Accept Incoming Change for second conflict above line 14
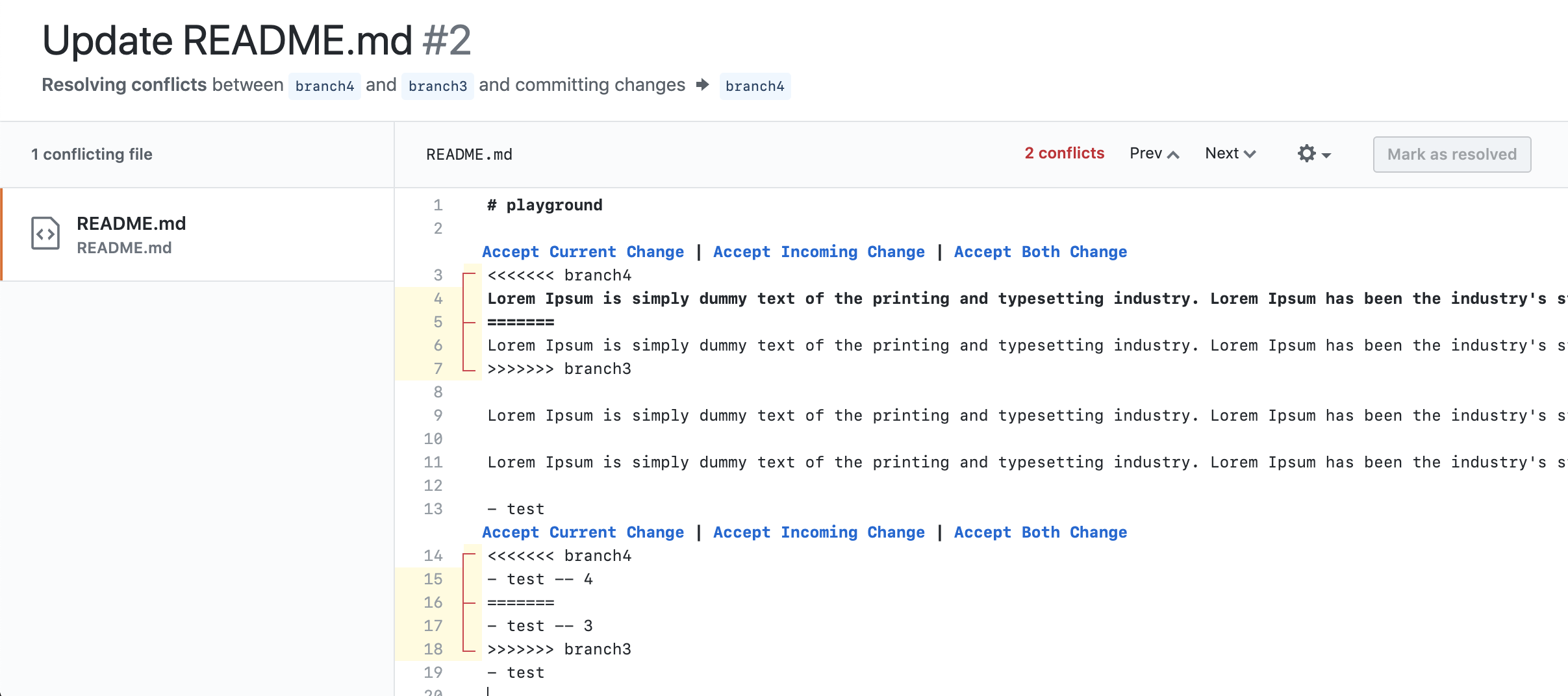Image resolution: width=1568 pixels, height=696 pixels. [818, 532]
